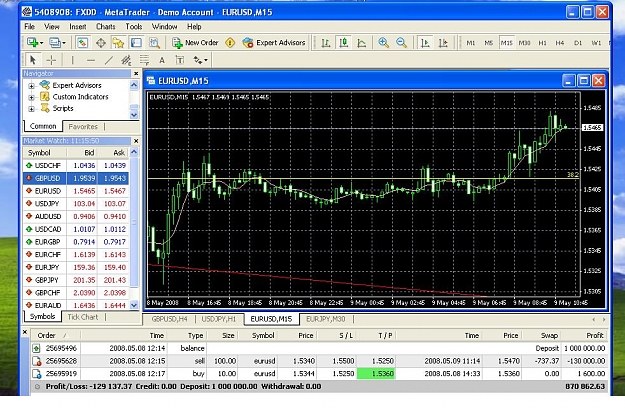
Task: Switch chart to Line Chart icon
Action: click(x=362, y=43)
